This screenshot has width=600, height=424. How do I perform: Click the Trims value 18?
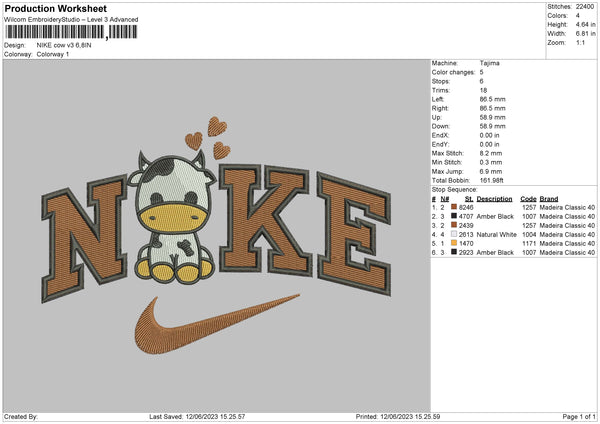click(483, 90)
